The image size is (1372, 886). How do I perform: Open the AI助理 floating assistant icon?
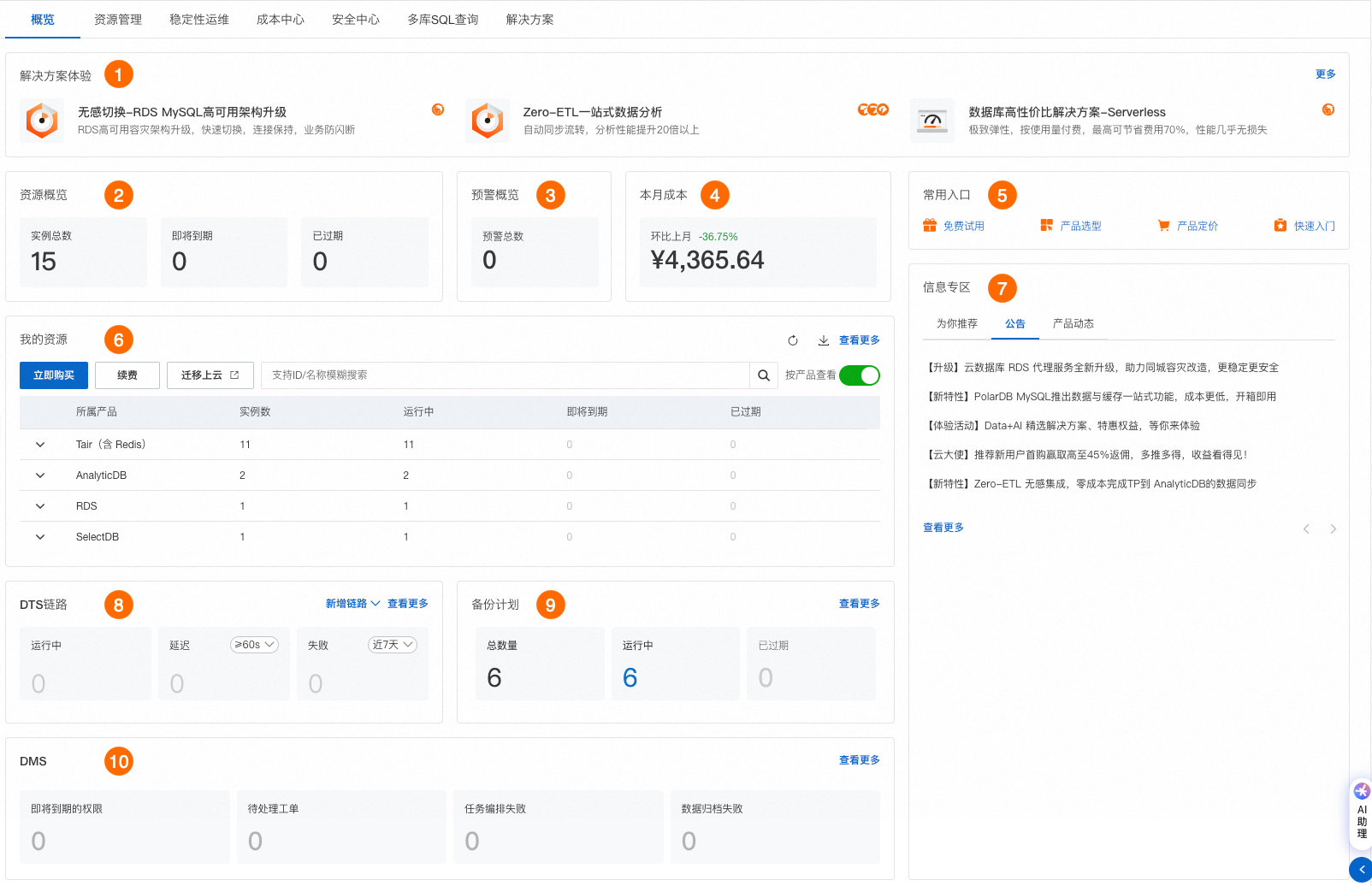[1362, 791]
